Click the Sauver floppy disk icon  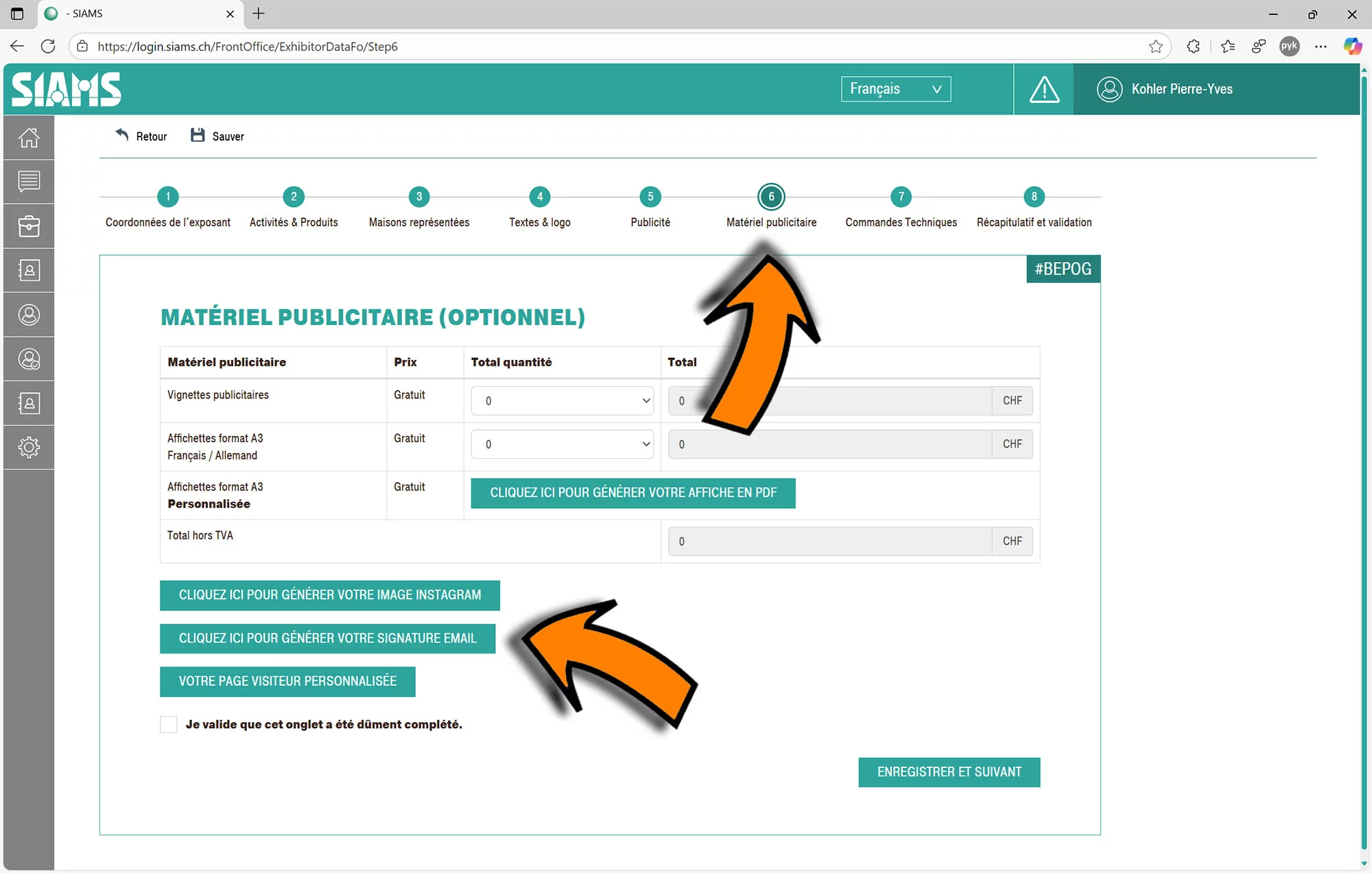[198, 136]
